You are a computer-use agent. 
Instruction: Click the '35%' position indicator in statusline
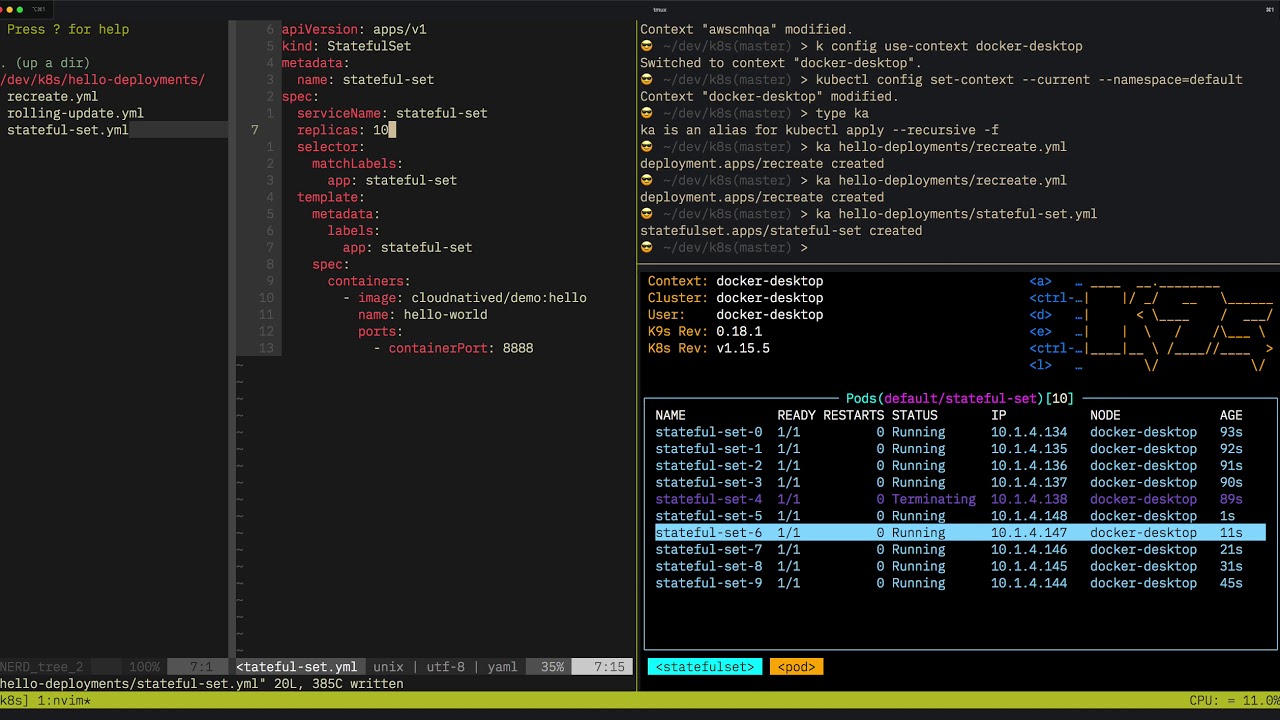click(x=552, y=667)
